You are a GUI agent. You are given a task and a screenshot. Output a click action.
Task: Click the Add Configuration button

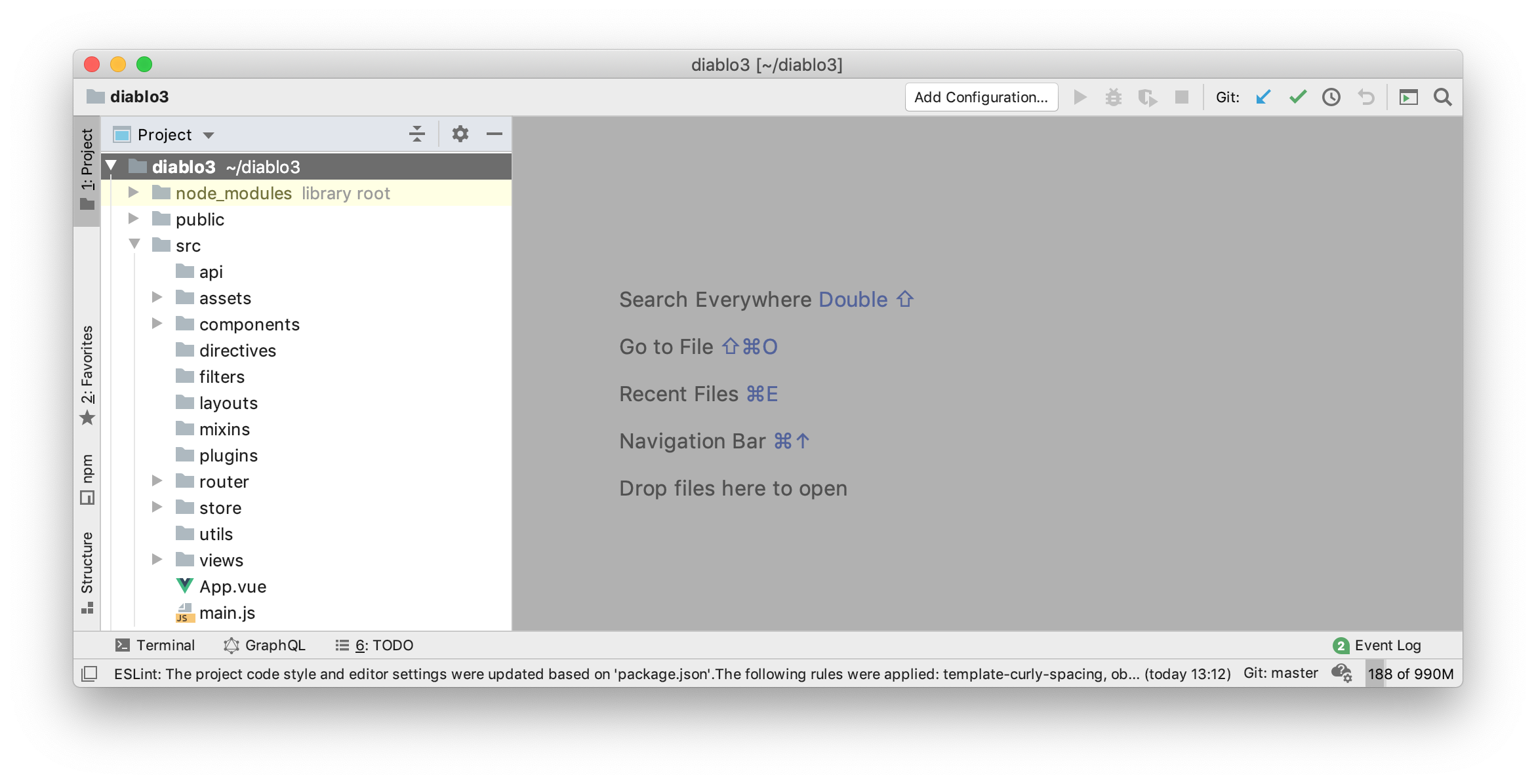point(981,97)
